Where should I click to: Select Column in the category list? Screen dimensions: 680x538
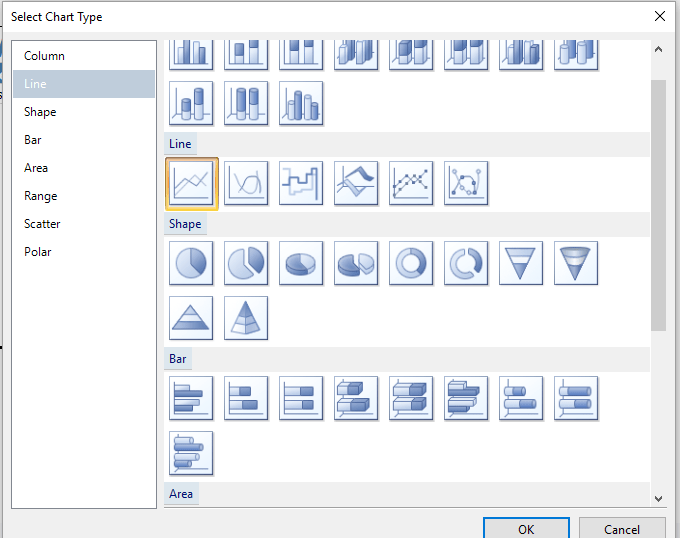(44, 56)
